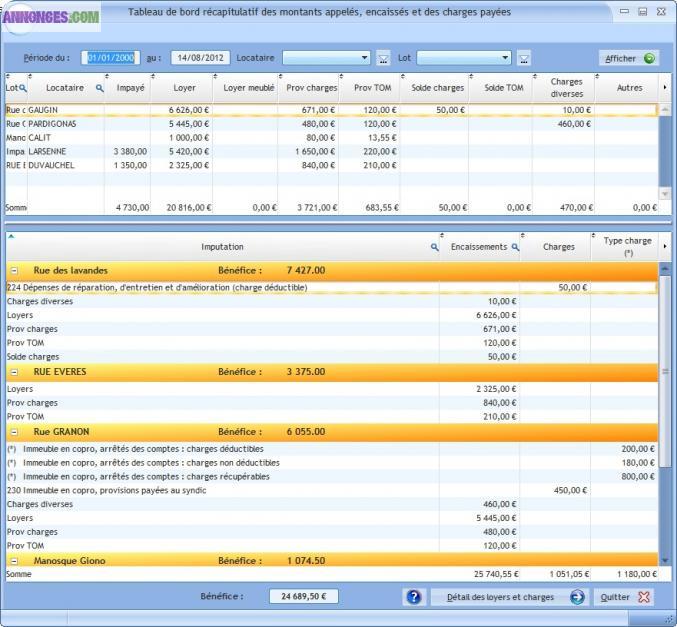Collapse the RUE EVERES group
677x627 pixels.
pos(14,372)
